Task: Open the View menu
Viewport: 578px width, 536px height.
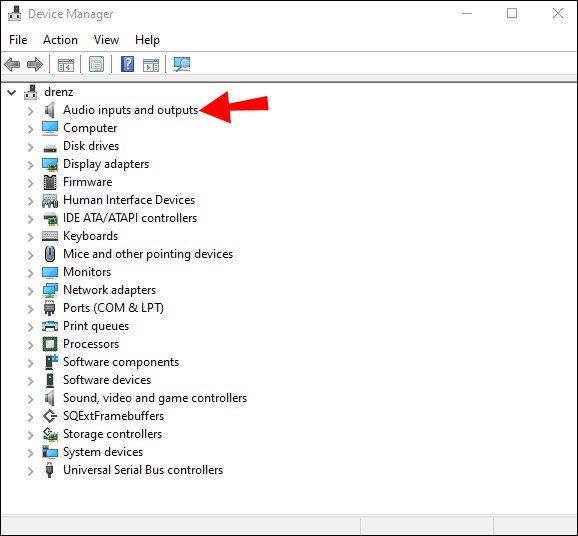Action: [x=106, y=40]
